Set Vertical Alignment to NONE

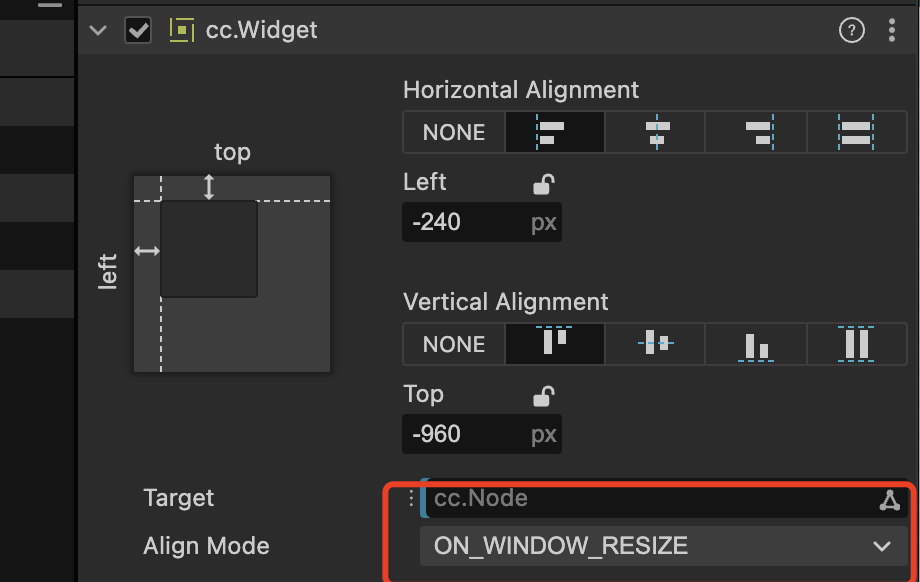pyautogui.click(x=454, y=344)
